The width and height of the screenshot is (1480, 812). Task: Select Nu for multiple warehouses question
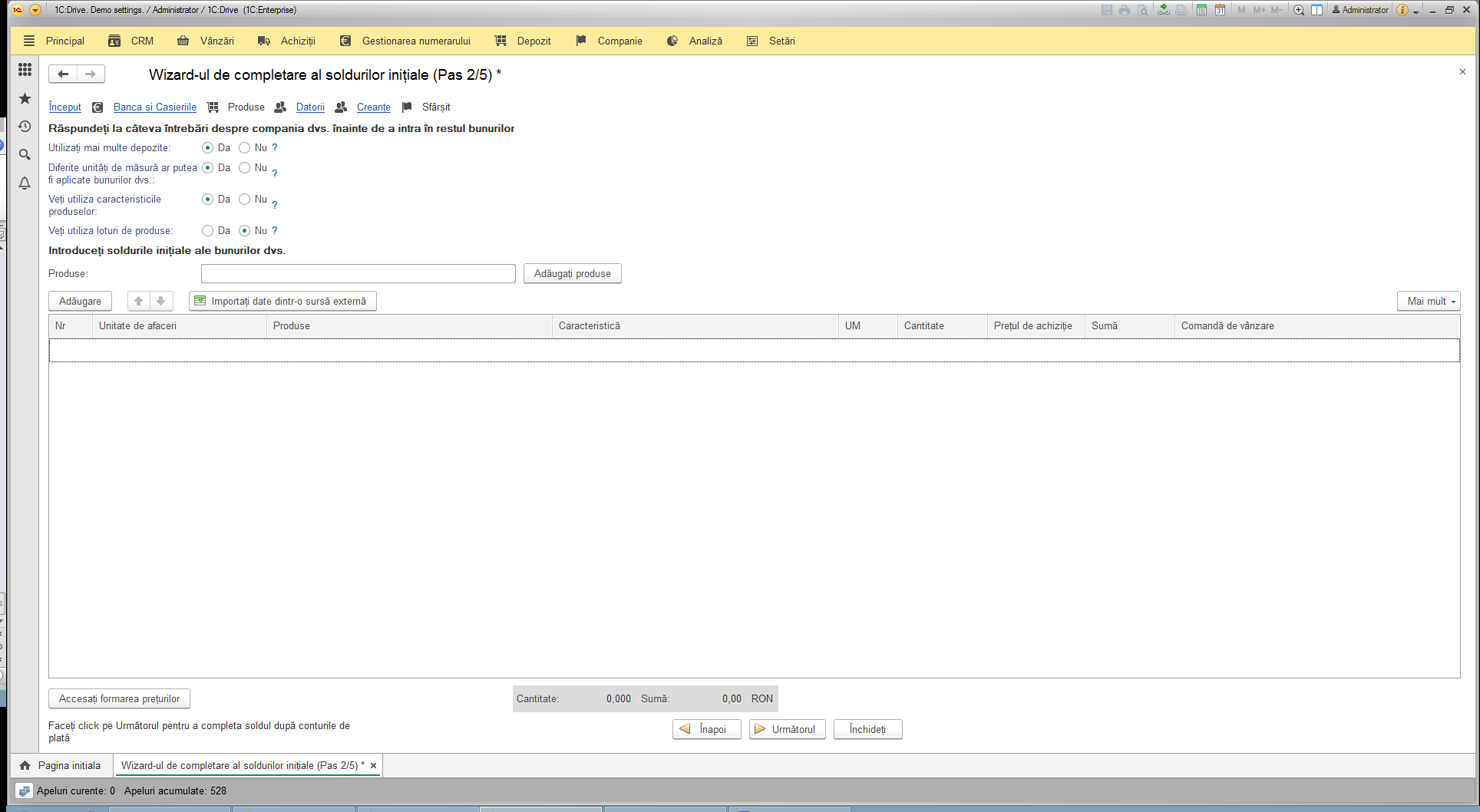(x=245, y=147)
